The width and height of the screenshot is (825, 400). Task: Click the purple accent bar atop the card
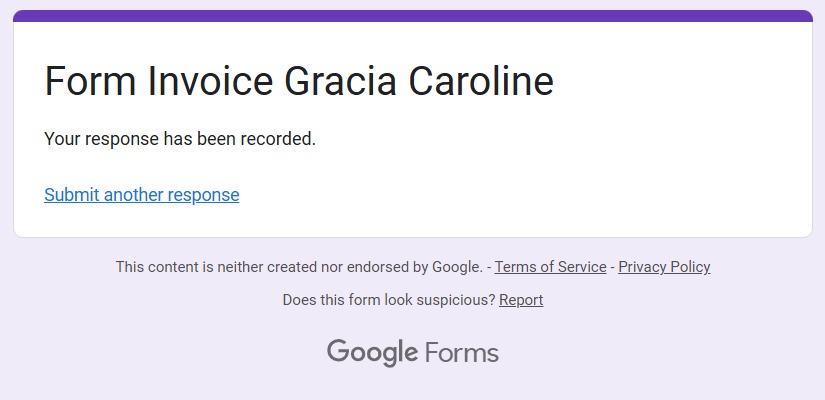click(x=412, y=15)
